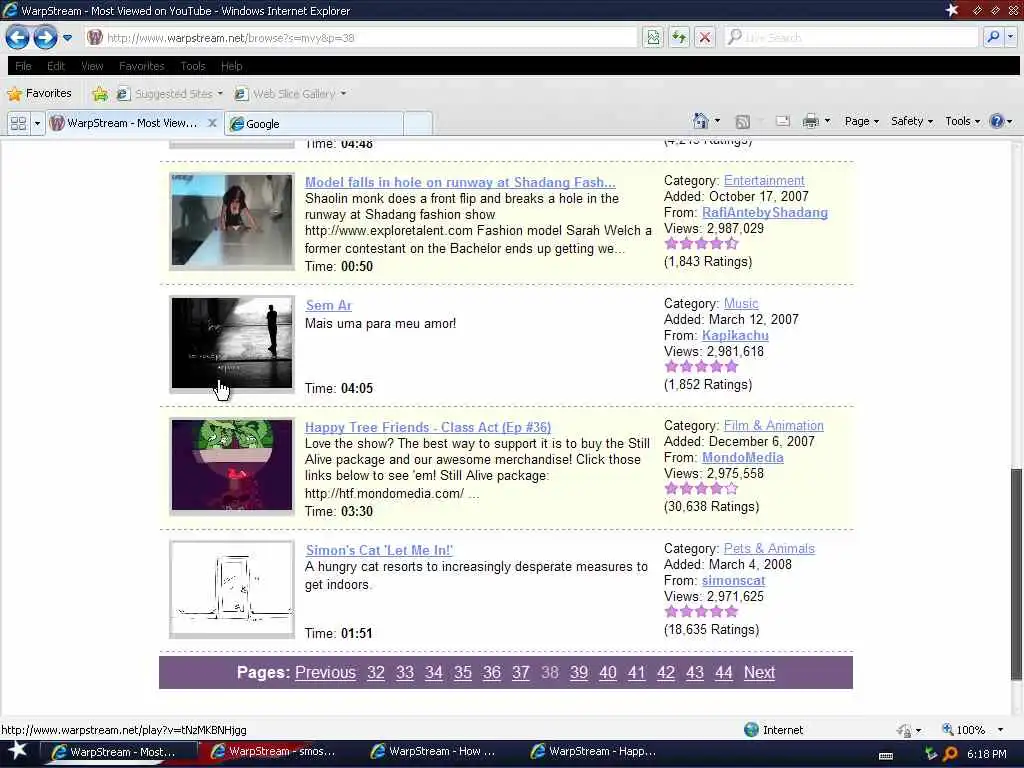Open the 100% zoom level dropdown
1024x768 pixels.
[x=1000, y=729]
